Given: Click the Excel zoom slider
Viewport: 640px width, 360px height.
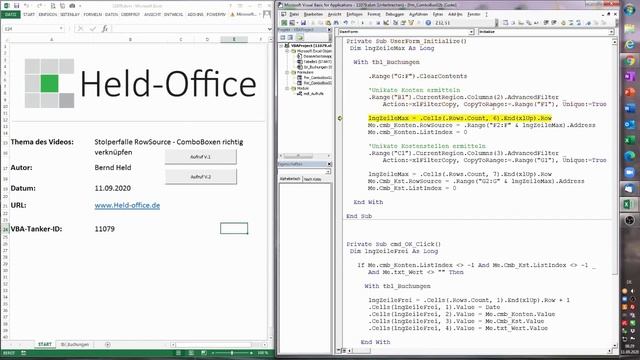Looking at the screenshot, I should (x=232, y=353).
